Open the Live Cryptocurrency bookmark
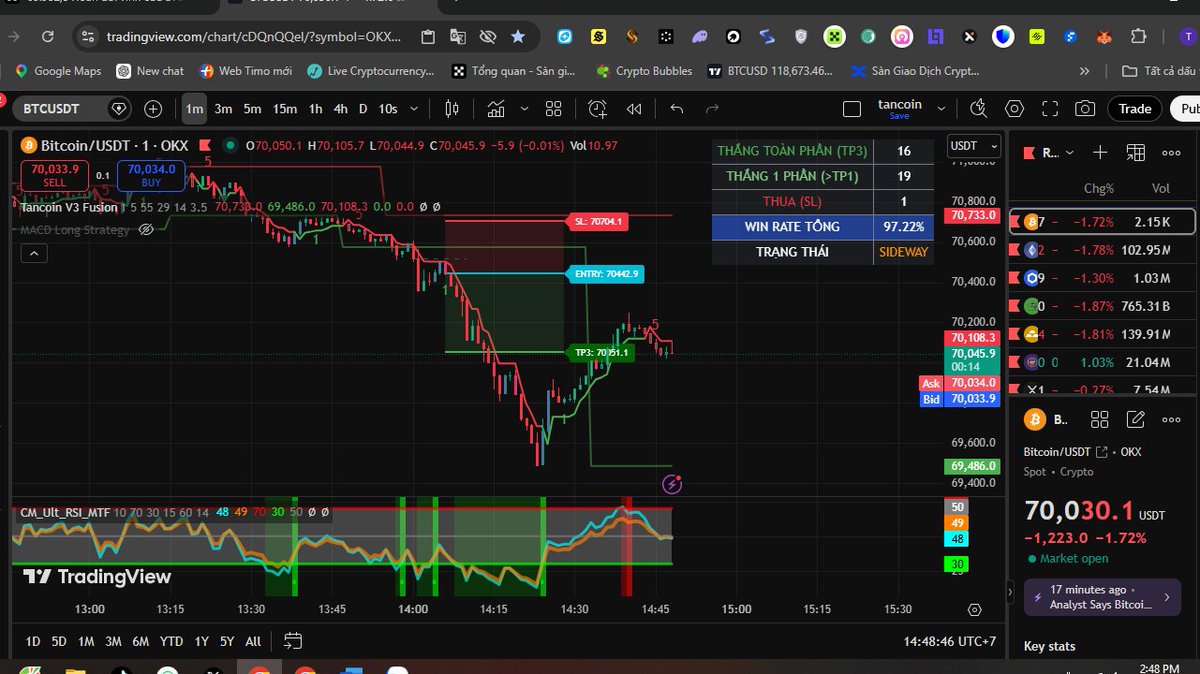This screenshot has width=1200, height=674. tap(371, 71)
